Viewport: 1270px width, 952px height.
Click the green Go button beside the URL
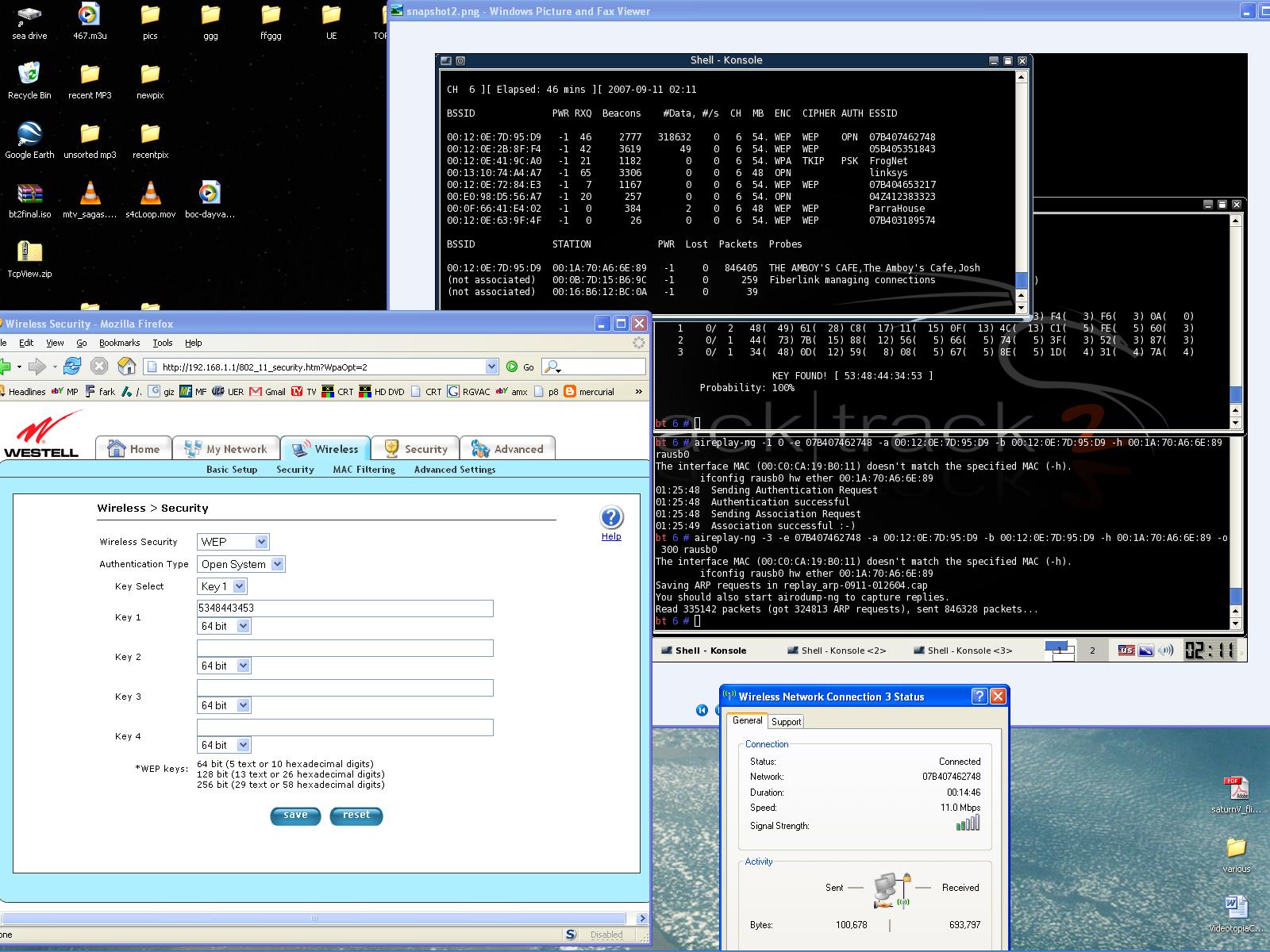(x=520, y=367)
